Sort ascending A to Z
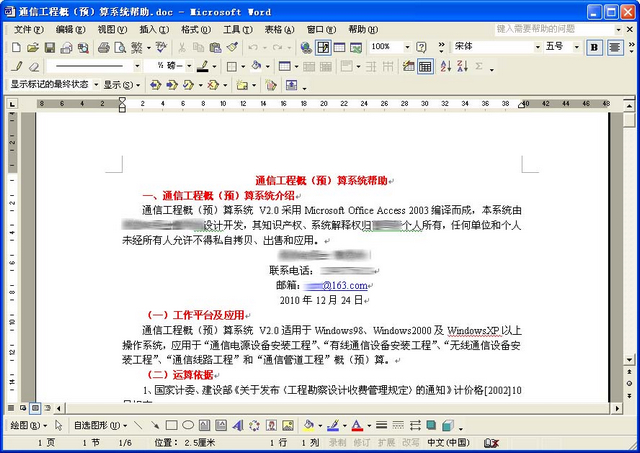This screenshot has width=640, height=453. point(446,66)
